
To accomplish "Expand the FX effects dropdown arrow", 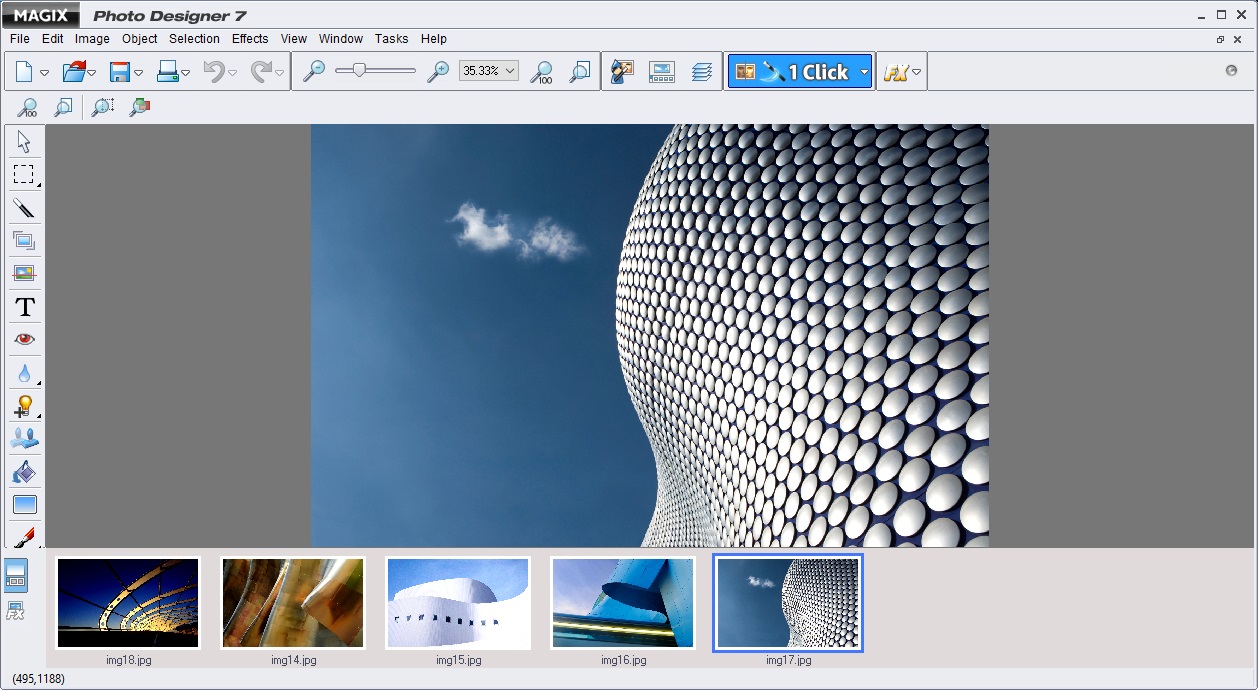I will pos(917,73).
